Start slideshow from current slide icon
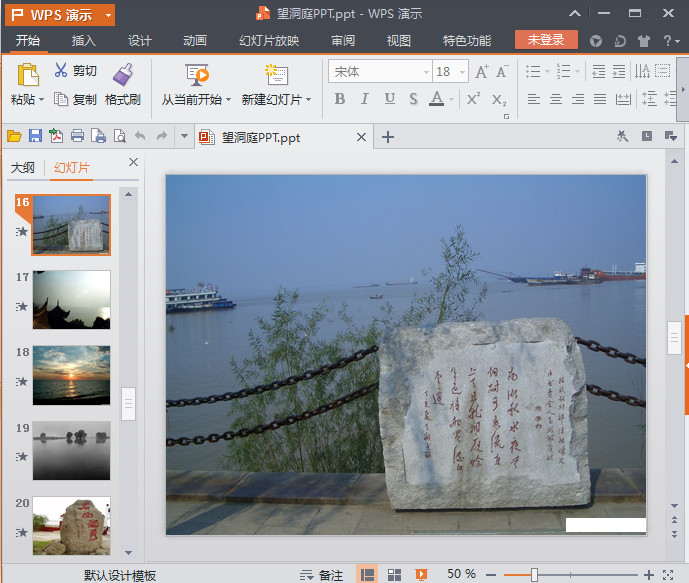 (x=197, y=74)
